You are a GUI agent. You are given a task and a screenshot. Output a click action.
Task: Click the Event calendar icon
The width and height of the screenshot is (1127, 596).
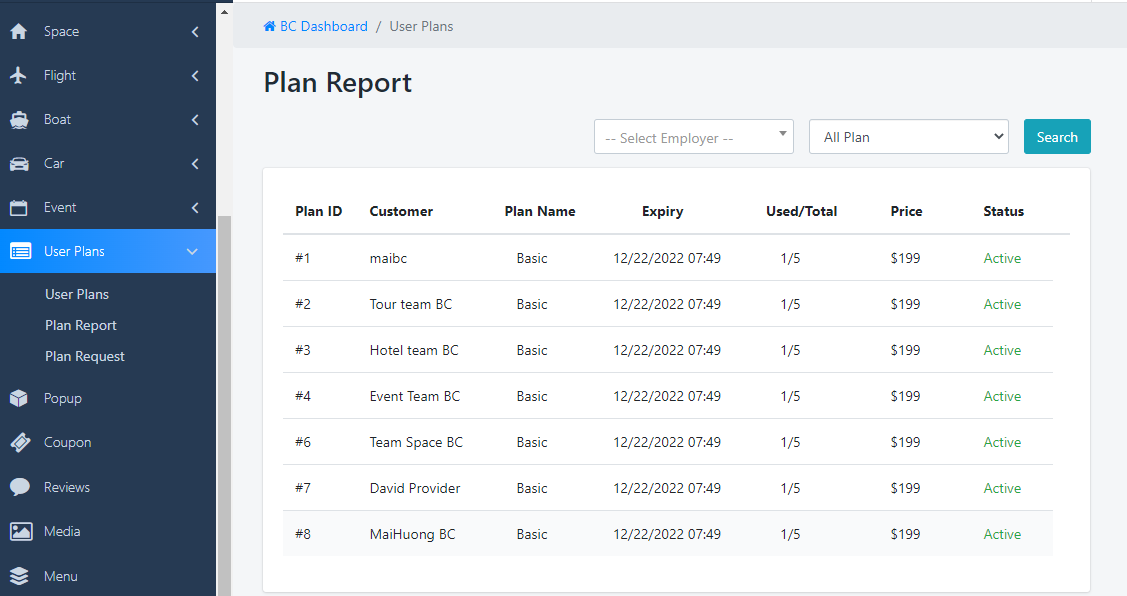(x=19, y=208)
